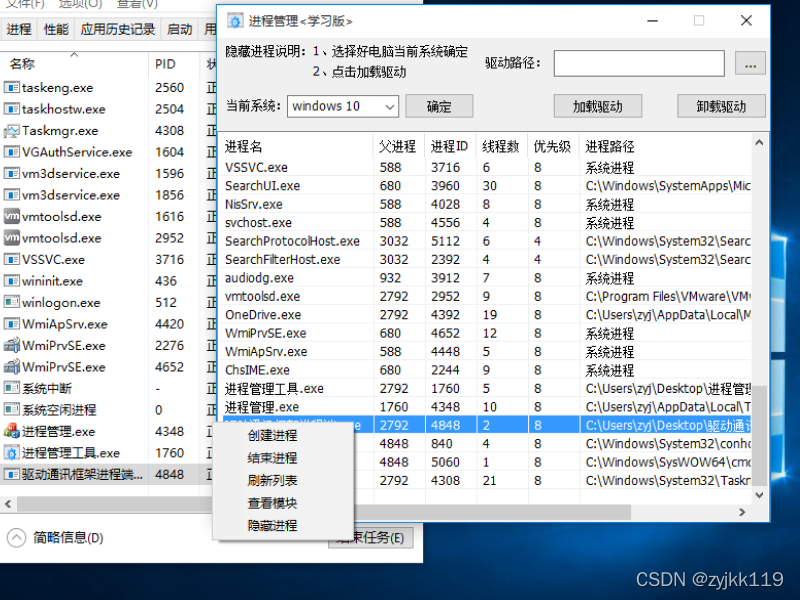This screenshot has height=600, width=800.
Task: Click the 驱动通讯框架进程端 row icon
Action: pyautogui.click(x=11, y=474)
